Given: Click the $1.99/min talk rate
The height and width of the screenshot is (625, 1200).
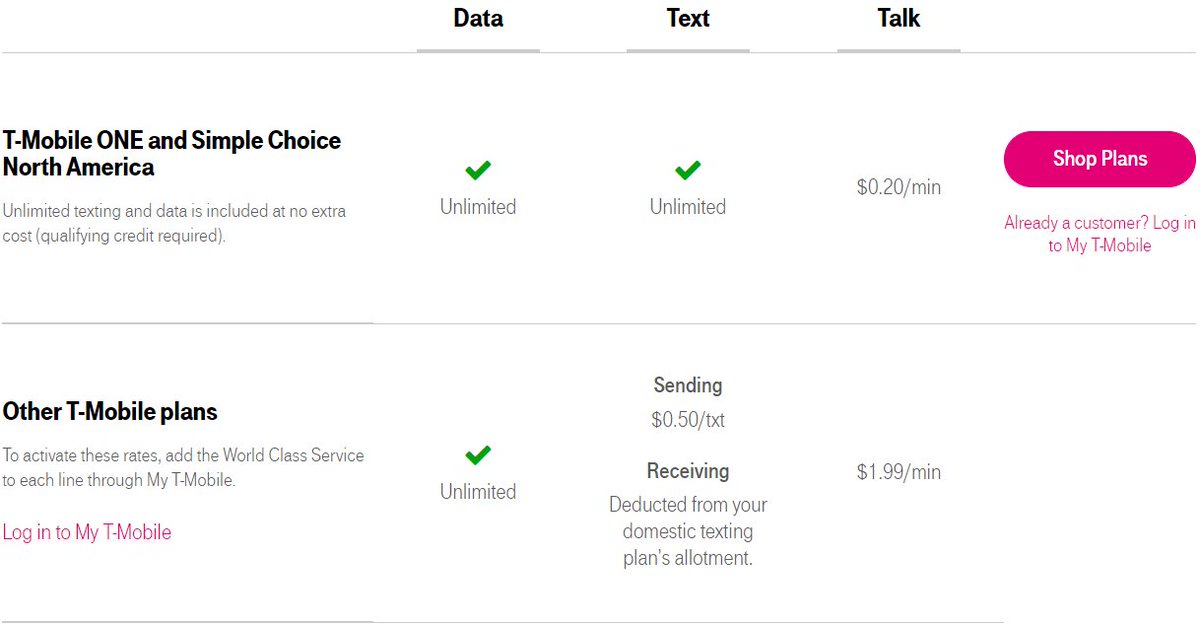Looking at the screenshot, I should (x=898, y=472).
